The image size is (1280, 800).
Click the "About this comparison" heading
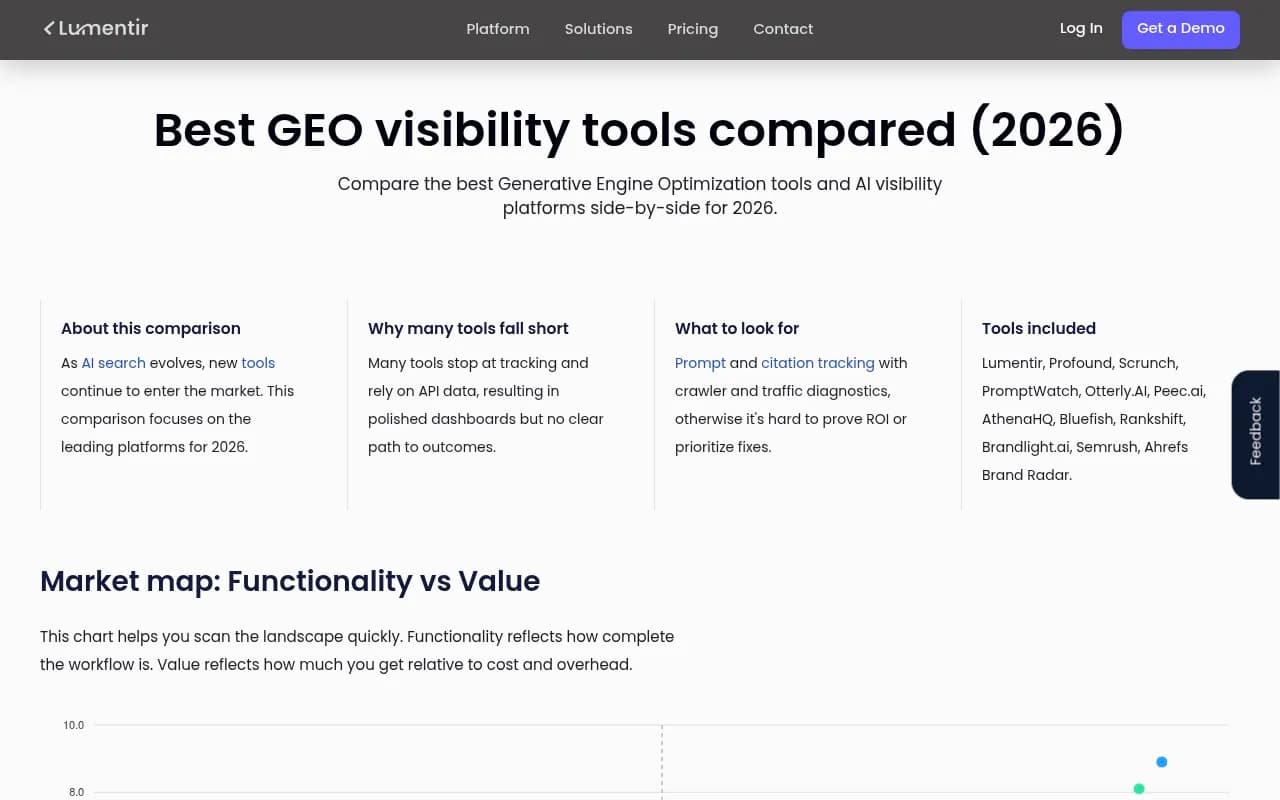(x=150, y=328)
